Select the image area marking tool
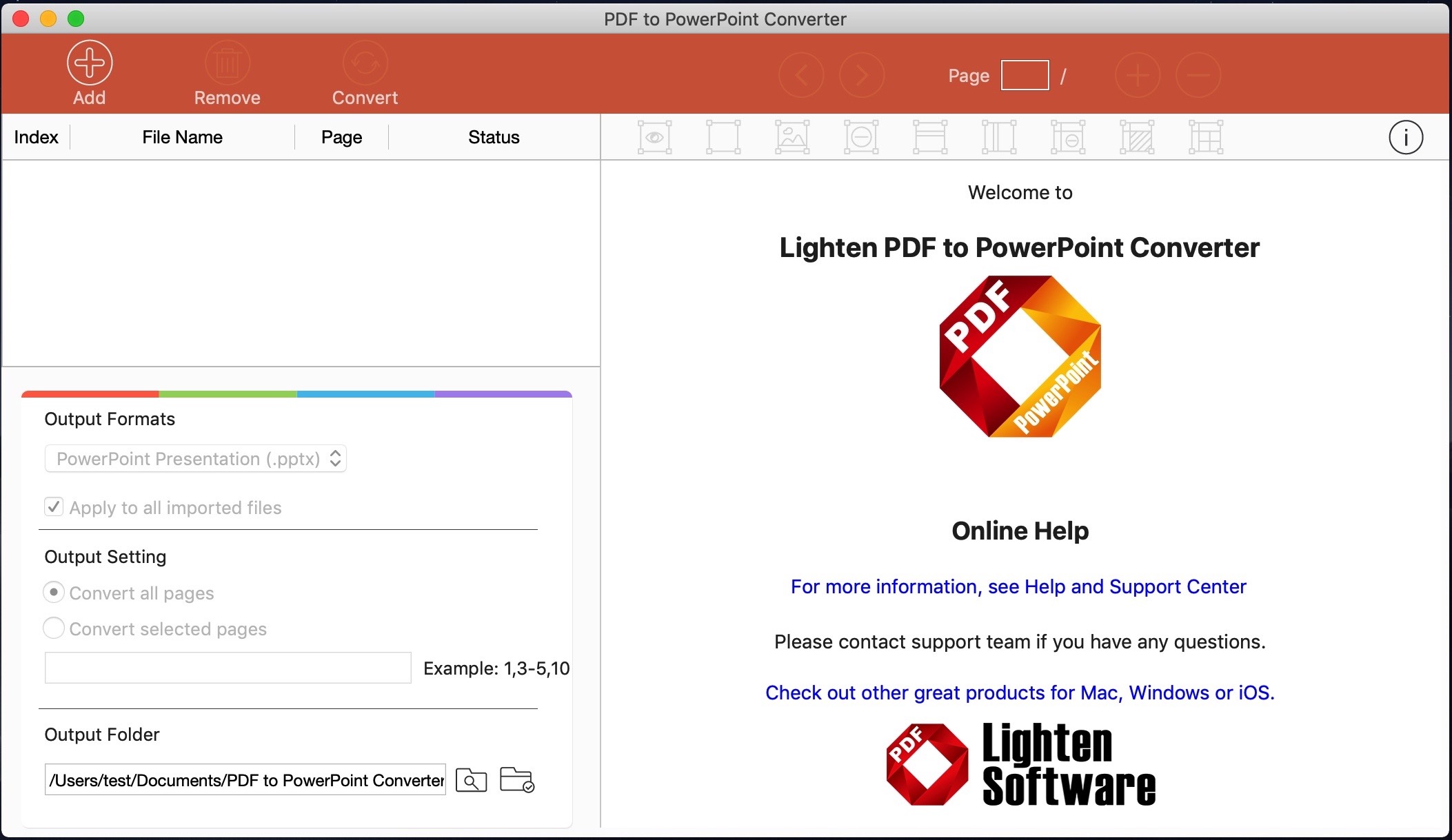This screenshot has height=840, width=1452. (792, 137)
